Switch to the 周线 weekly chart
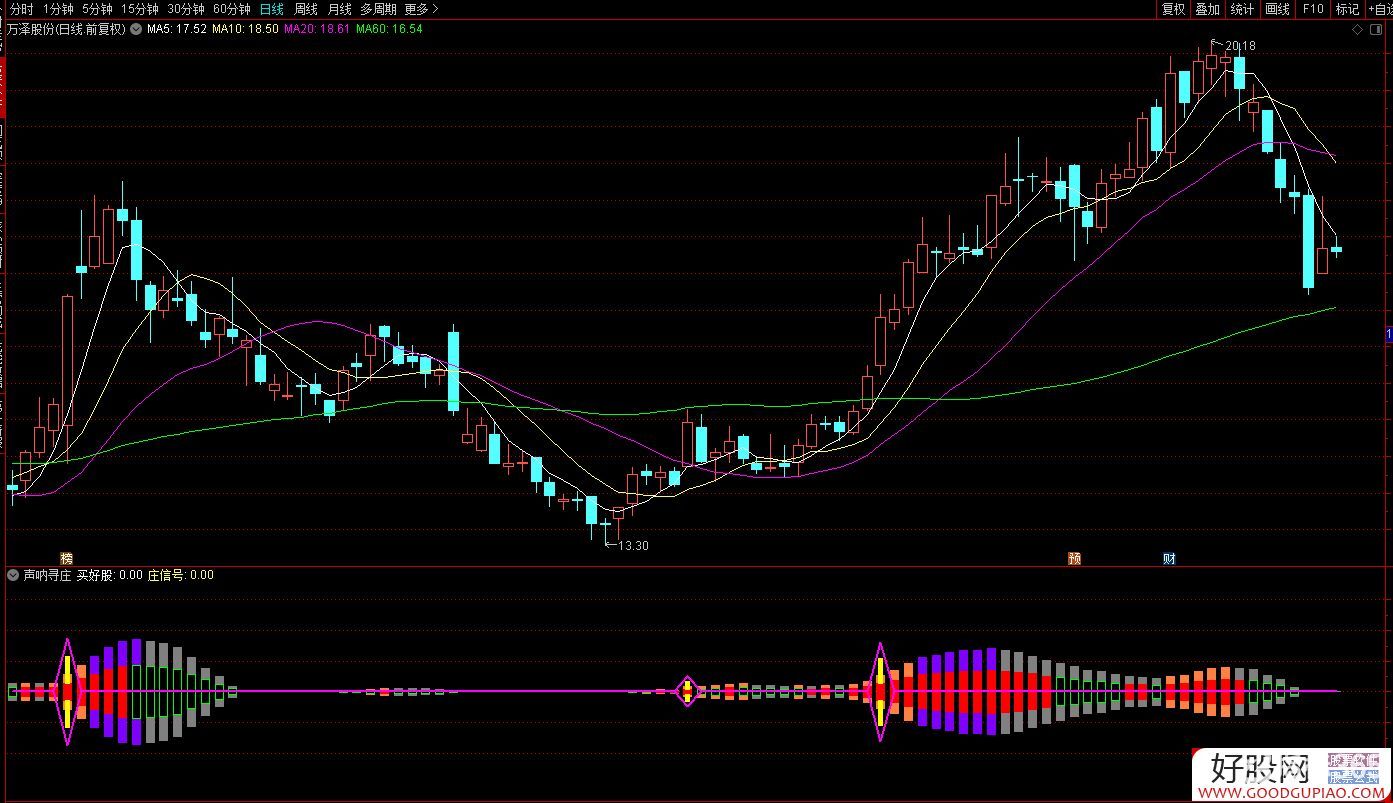The image size is (1393, 803). click(x=305, y=9)
